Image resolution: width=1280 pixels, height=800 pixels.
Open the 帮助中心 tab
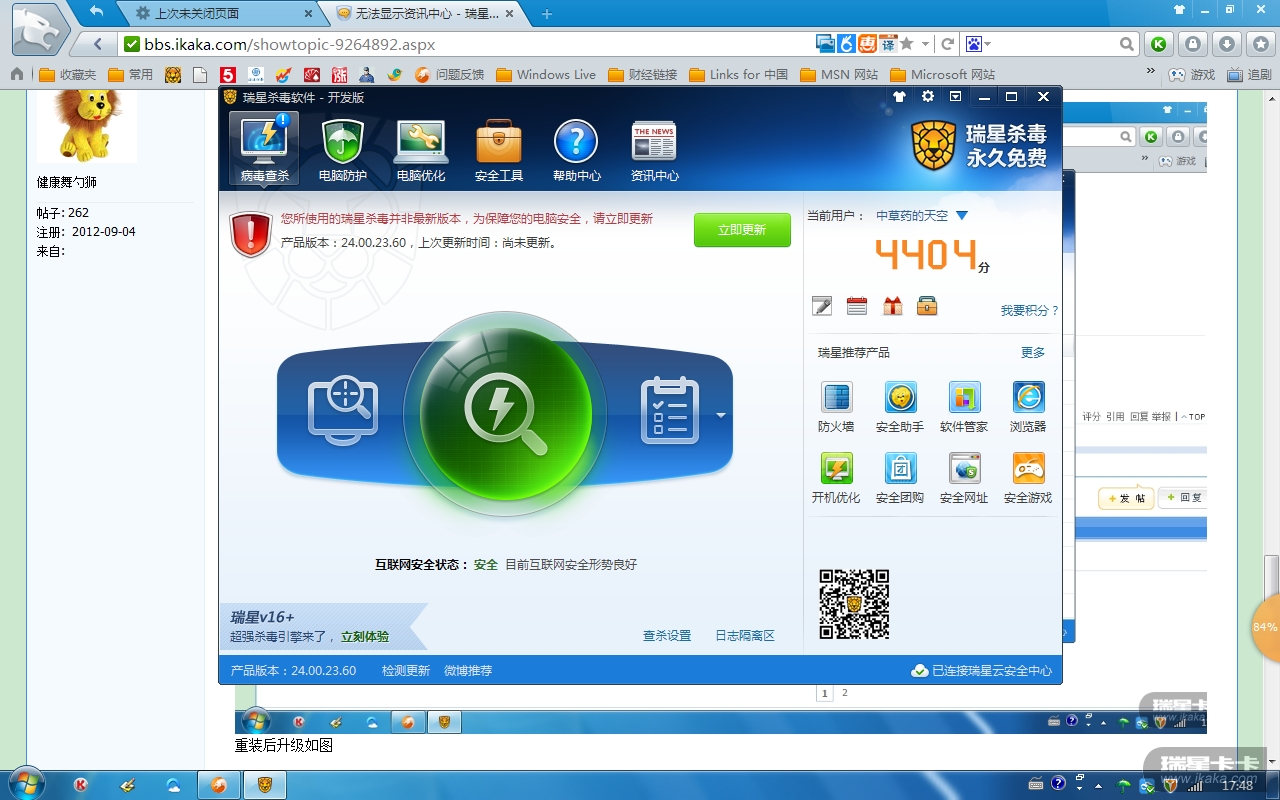577,151
